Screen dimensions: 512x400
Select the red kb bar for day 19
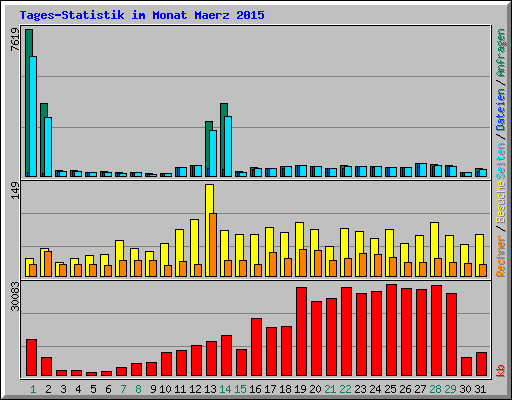[x=302, y=332]
